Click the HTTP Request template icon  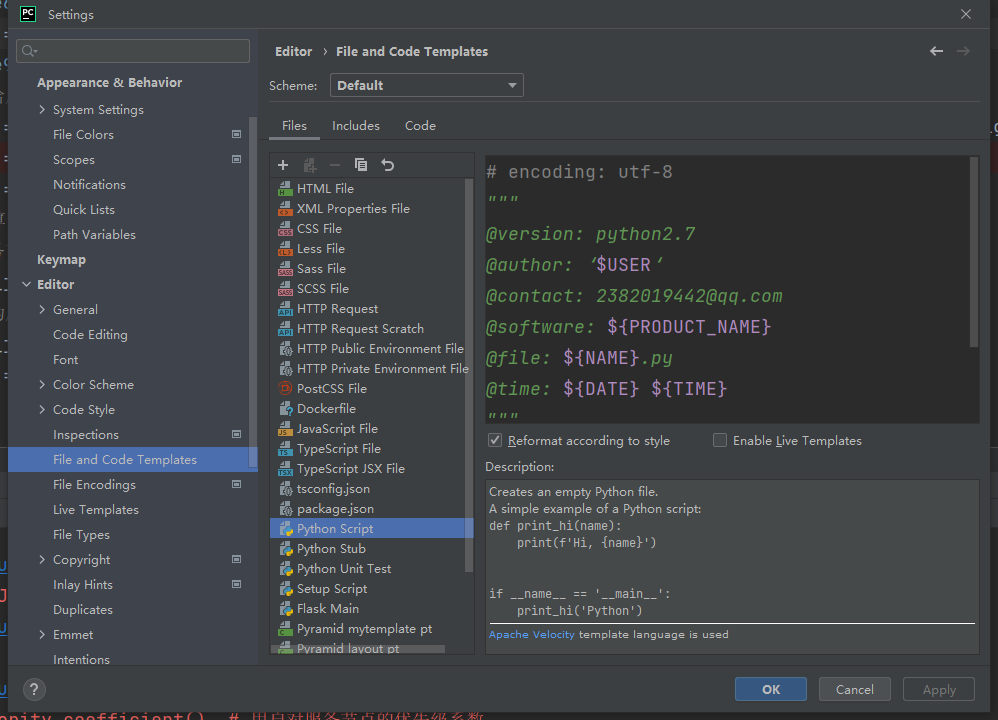[285, 309]
